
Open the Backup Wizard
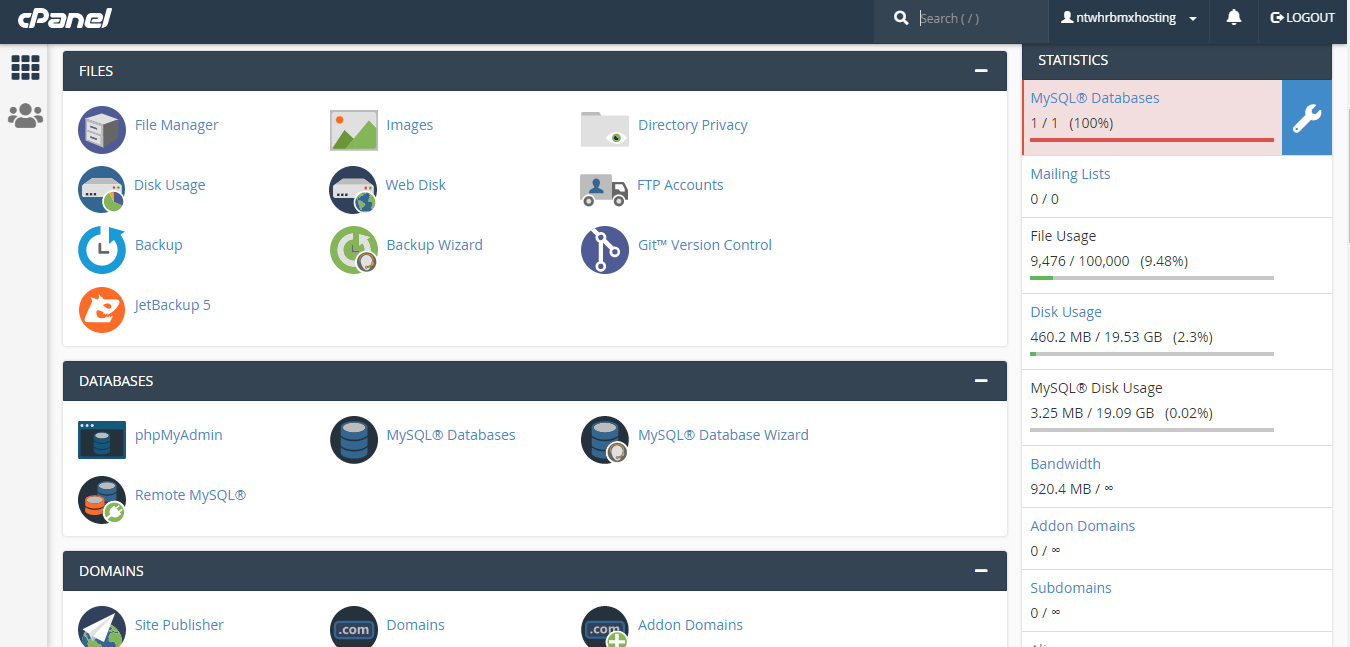434,244
